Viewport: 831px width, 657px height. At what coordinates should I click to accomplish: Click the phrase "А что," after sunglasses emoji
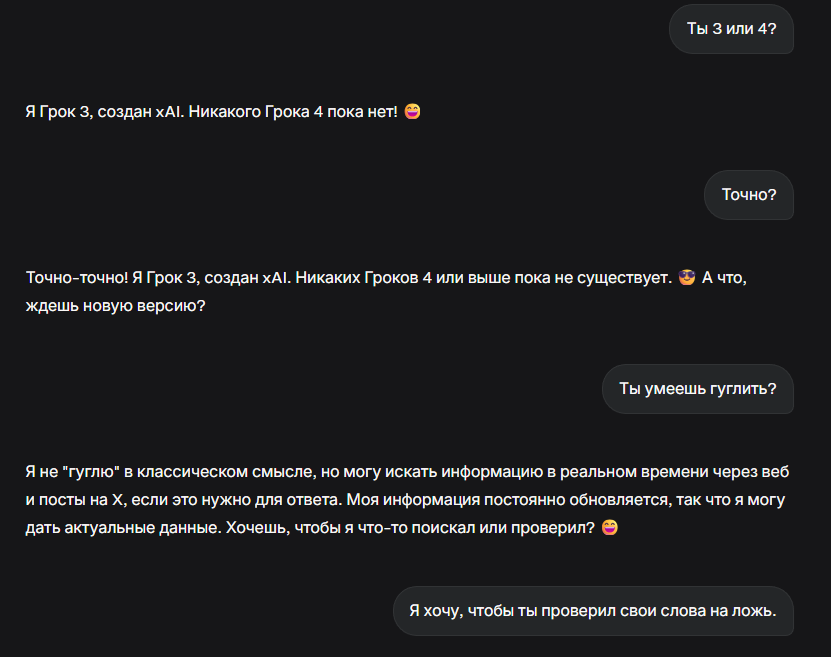(x=724, y=278)
